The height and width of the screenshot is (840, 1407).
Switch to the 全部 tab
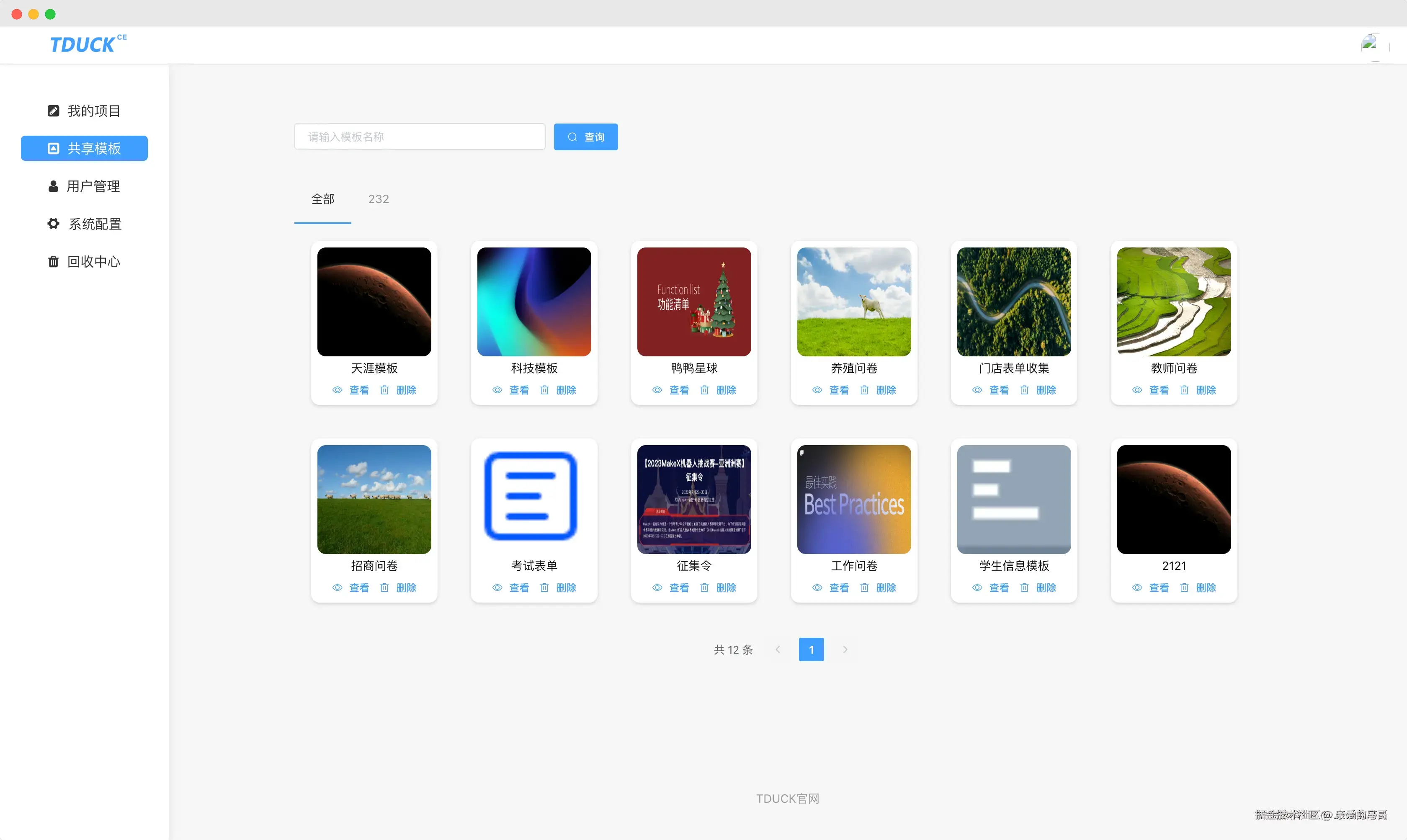(322, 199)
